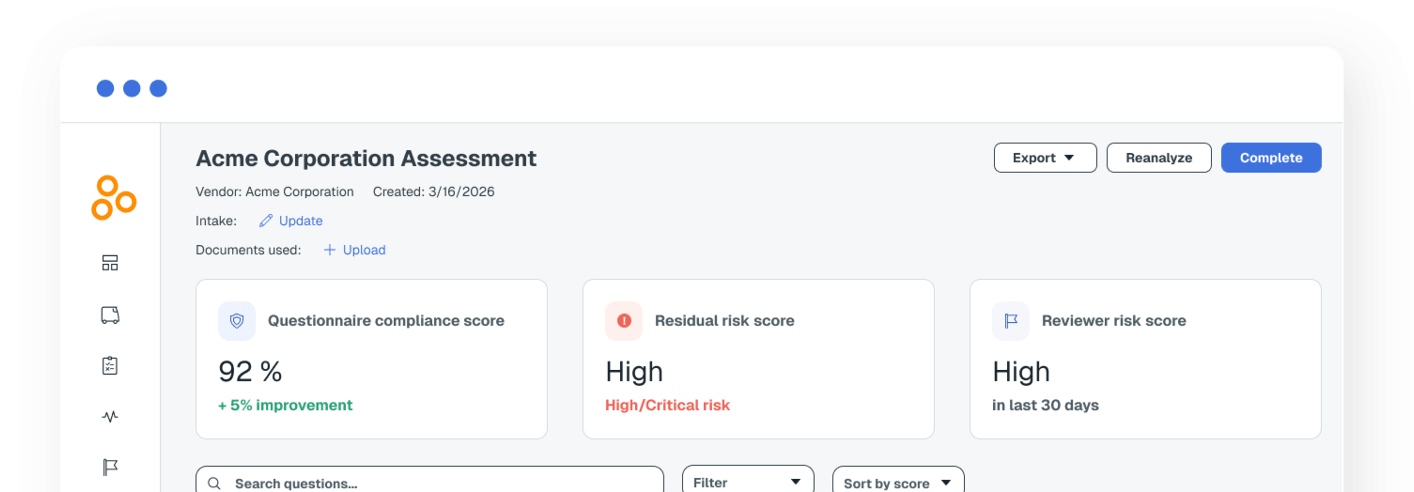Click the shield icon on compliance score card
Image resolution: width=1414 pixels, height=492 pixels.
pyautogui.click(x=237, y=321)
